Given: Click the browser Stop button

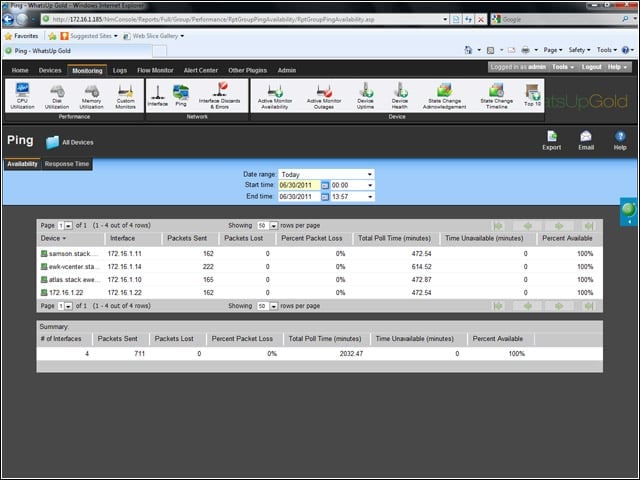Looking at the screenshot, I should [481, 19].
